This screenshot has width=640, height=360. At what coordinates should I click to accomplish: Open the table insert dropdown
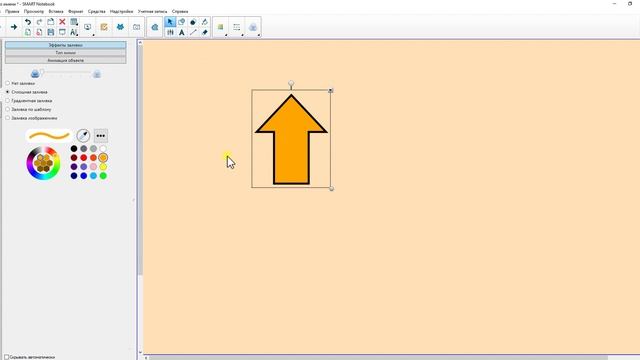click(x=74, y=22)
